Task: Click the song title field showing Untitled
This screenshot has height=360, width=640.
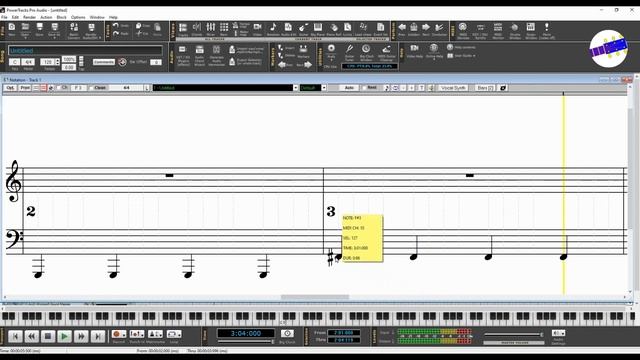Action: (x=85, y=51)
